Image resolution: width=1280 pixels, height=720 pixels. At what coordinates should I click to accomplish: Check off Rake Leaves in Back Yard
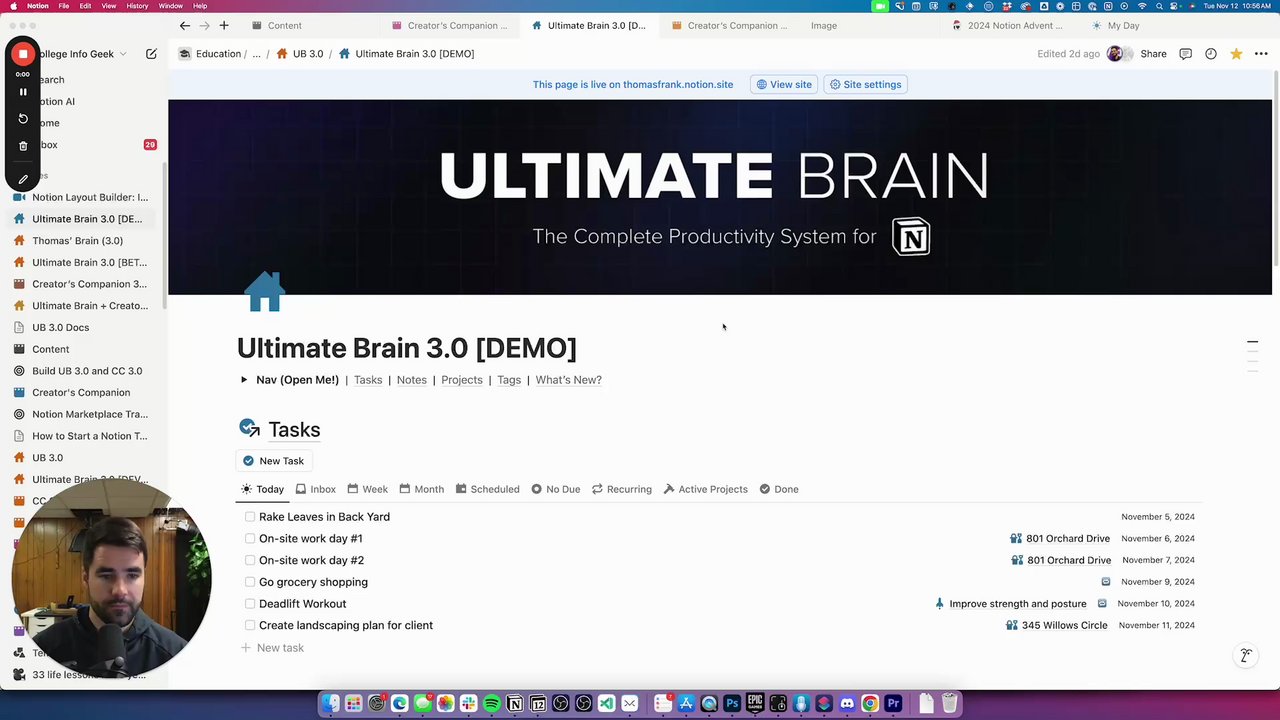click(250, 517)
